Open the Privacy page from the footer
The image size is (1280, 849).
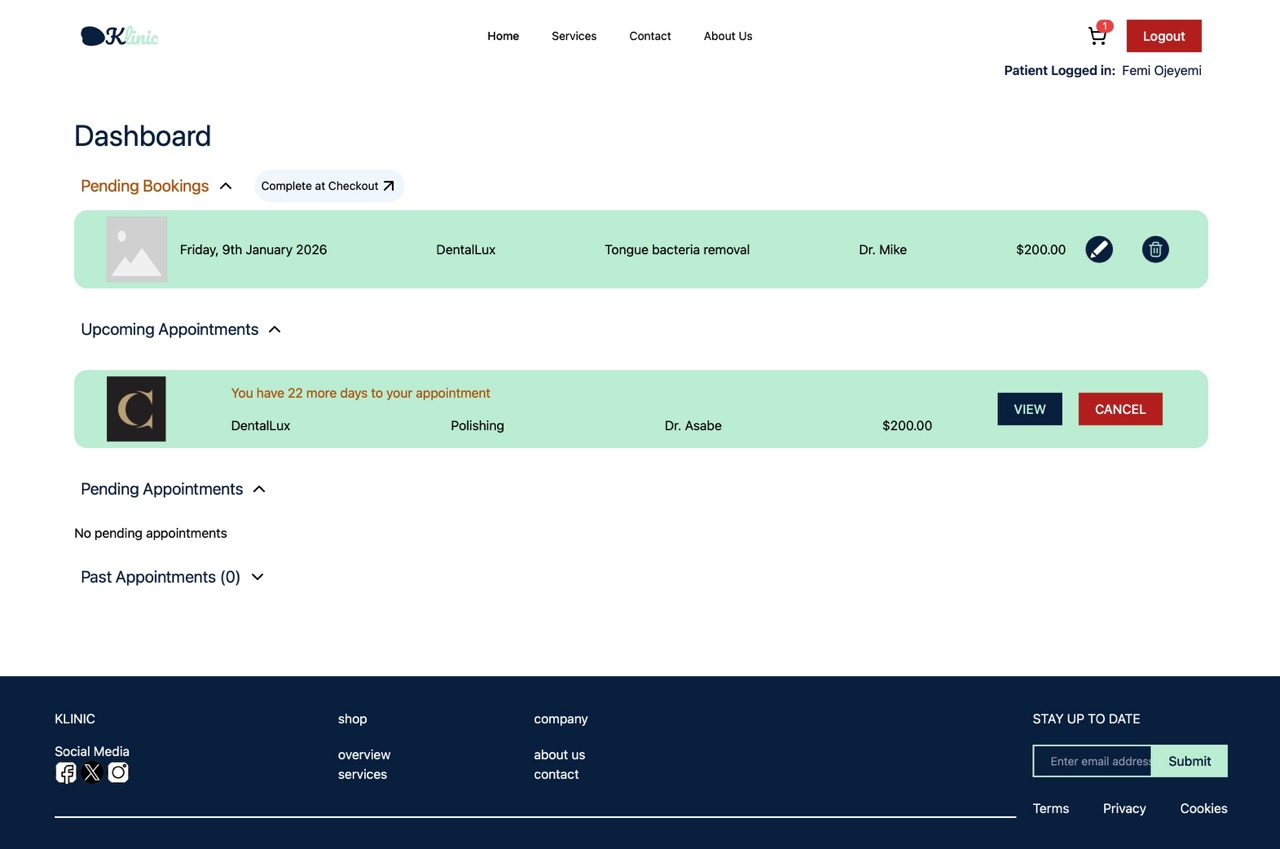1124,808
